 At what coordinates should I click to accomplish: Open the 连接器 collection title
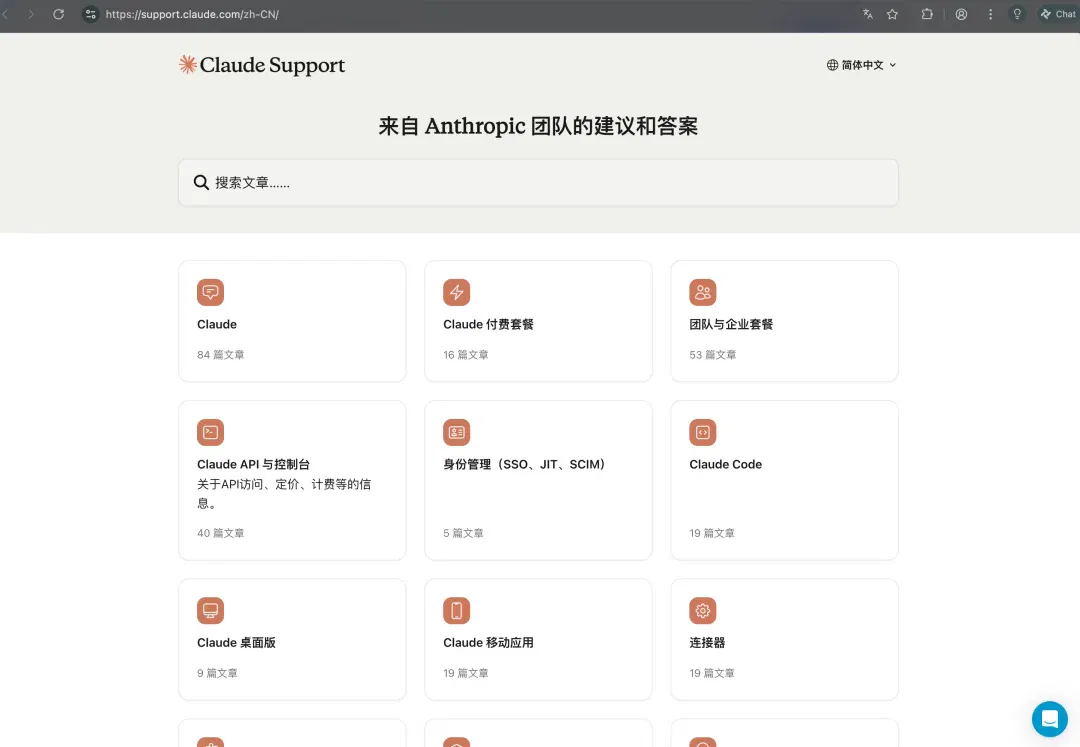[707, 642]
